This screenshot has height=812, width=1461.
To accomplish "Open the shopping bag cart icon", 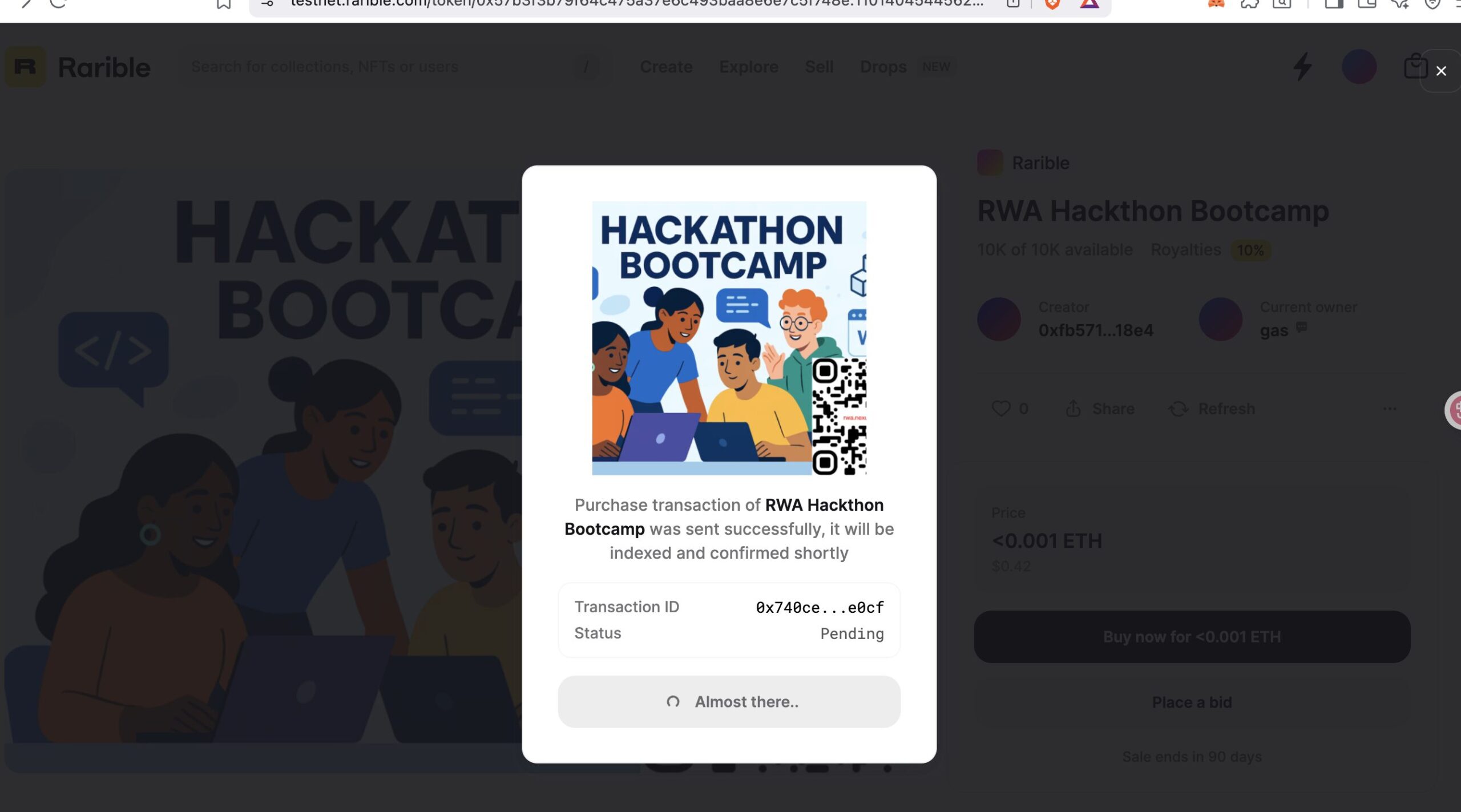I will pos(1415,66).
